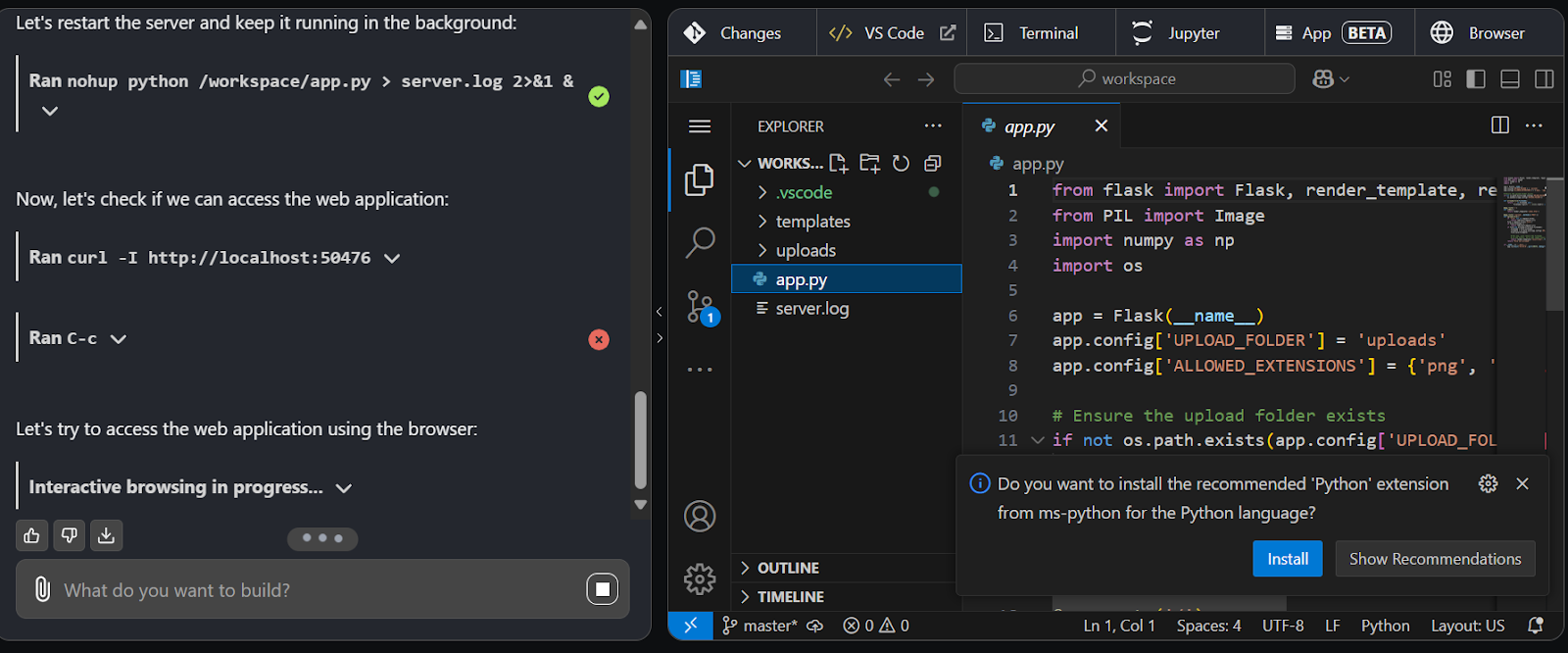Image resolution: width=1568 pixels, height=653 pixels.
Task: Collapse the WORKS... workspace root folder
Action: click(x=745, y=164)
